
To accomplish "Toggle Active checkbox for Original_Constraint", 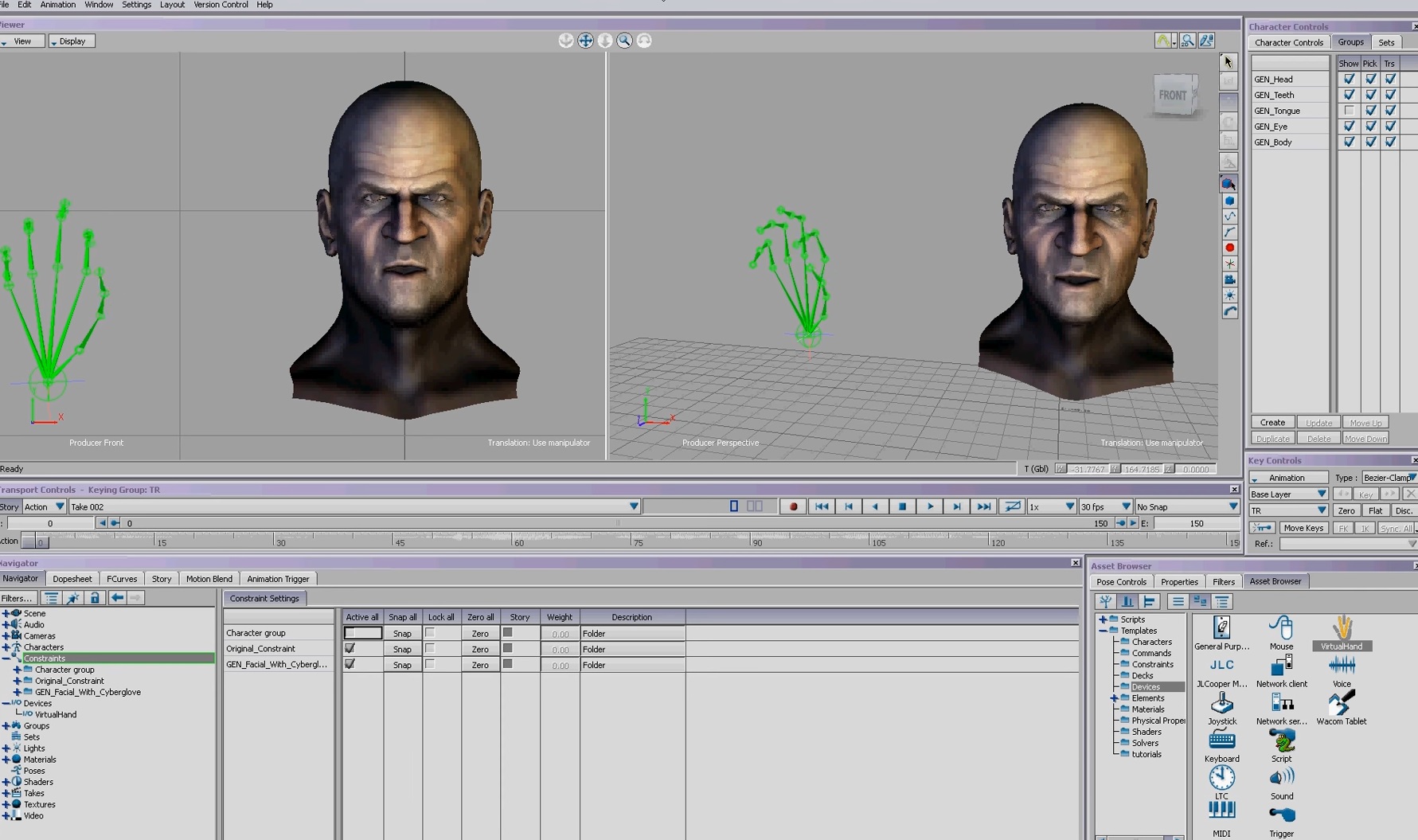I will pyautogui.click(x=350, y=648).
